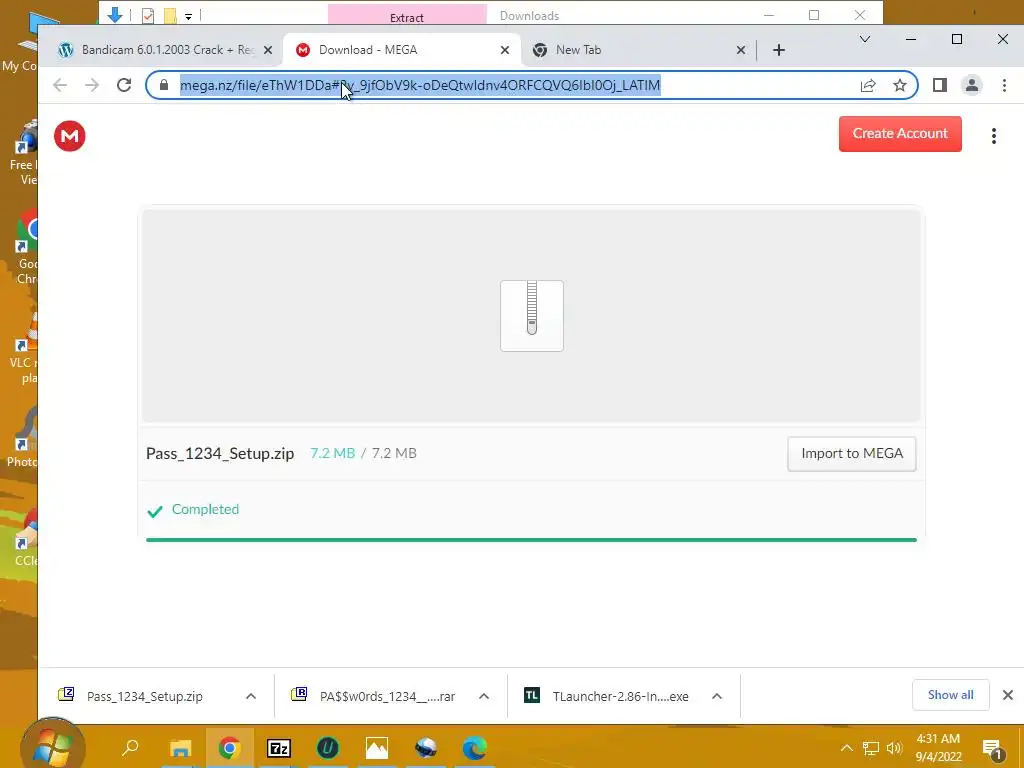Reload the MEGA page
Viewport: 1024px width, 768px height.
pos(124,85)
